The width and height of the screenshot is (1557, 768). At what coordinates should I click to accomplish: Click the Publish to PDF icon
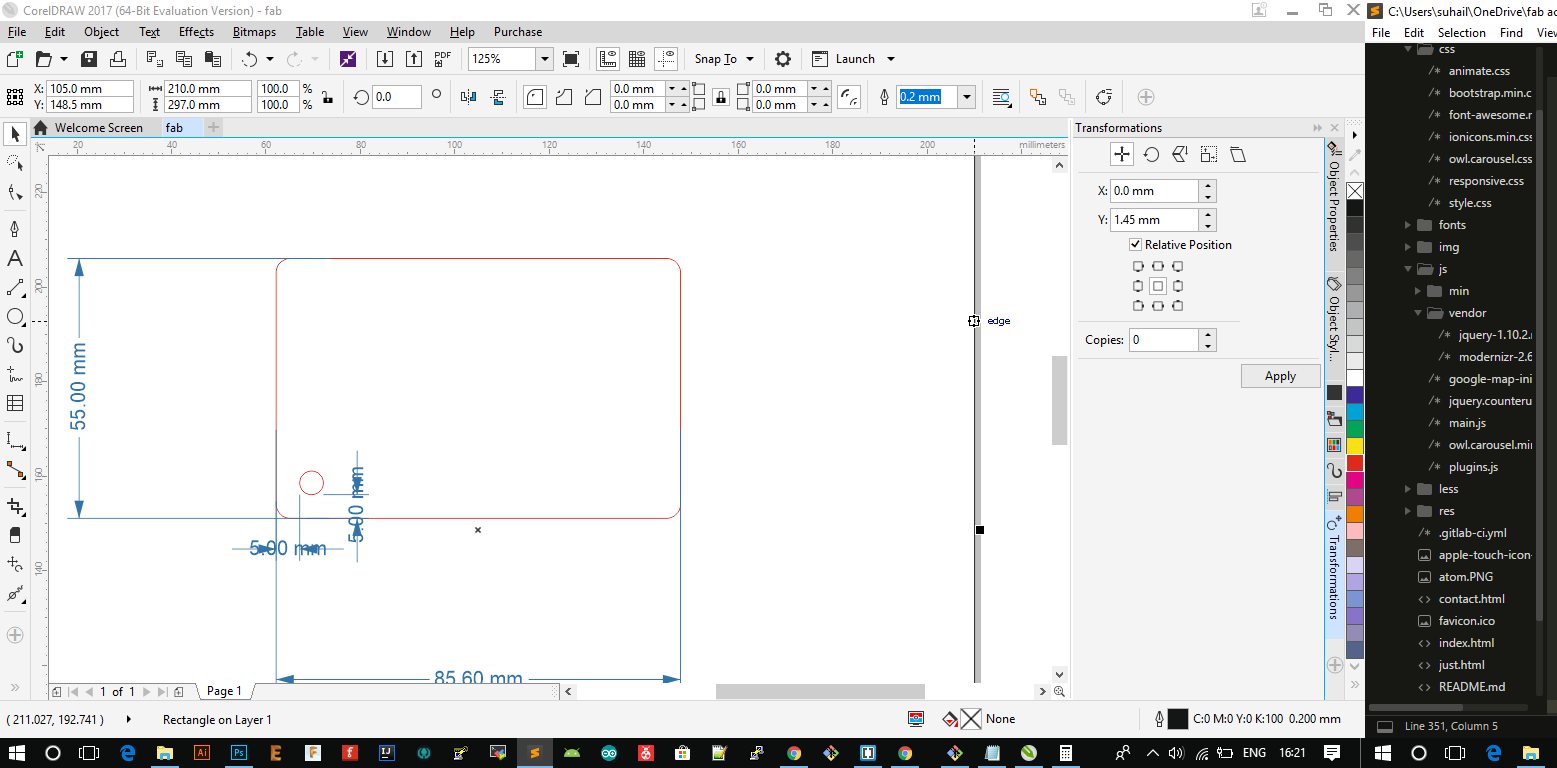tap(442, 59)
